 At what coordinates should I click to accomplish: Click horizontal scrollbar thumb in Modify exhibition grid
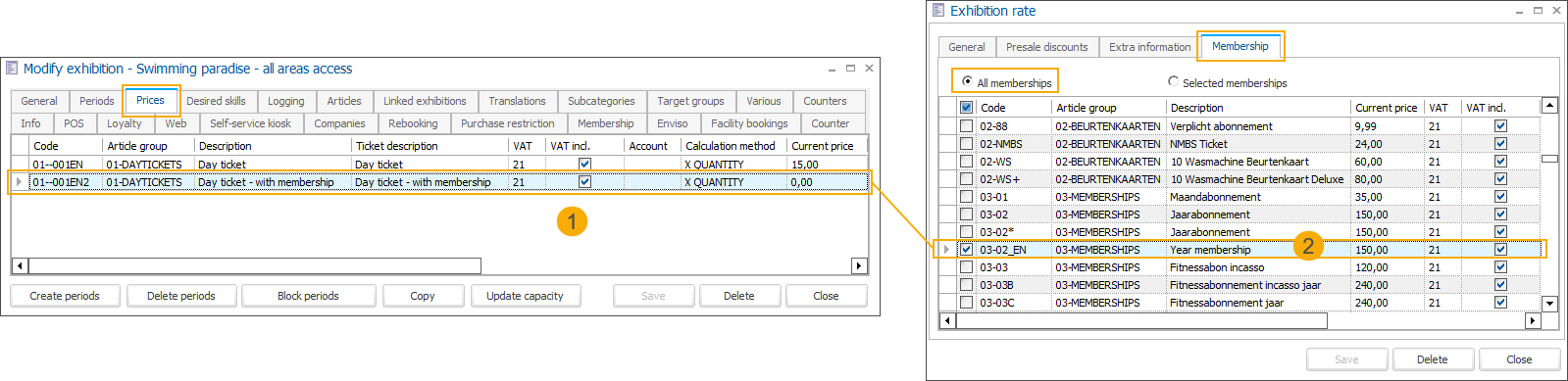(x=255, y=266)
